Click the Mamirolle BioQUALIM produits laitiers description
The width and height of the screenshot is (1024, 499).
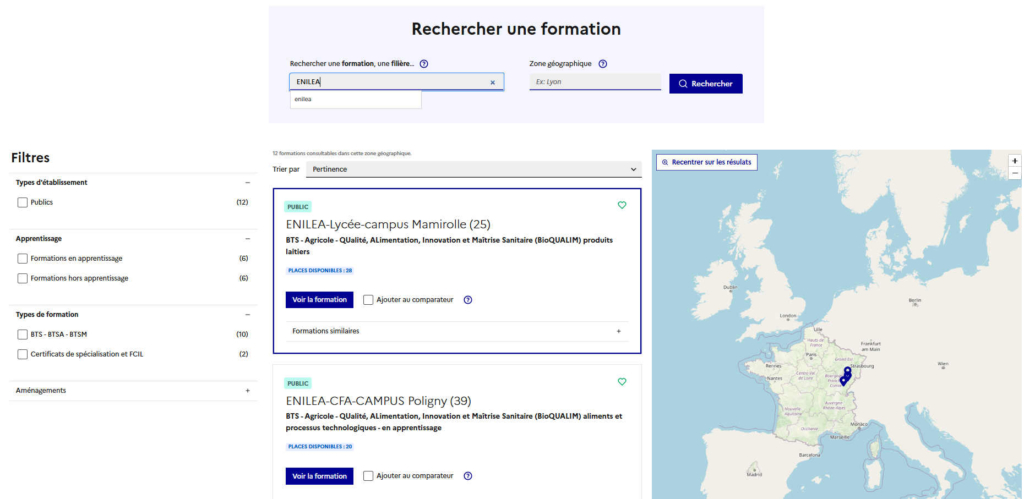(449, 246)
